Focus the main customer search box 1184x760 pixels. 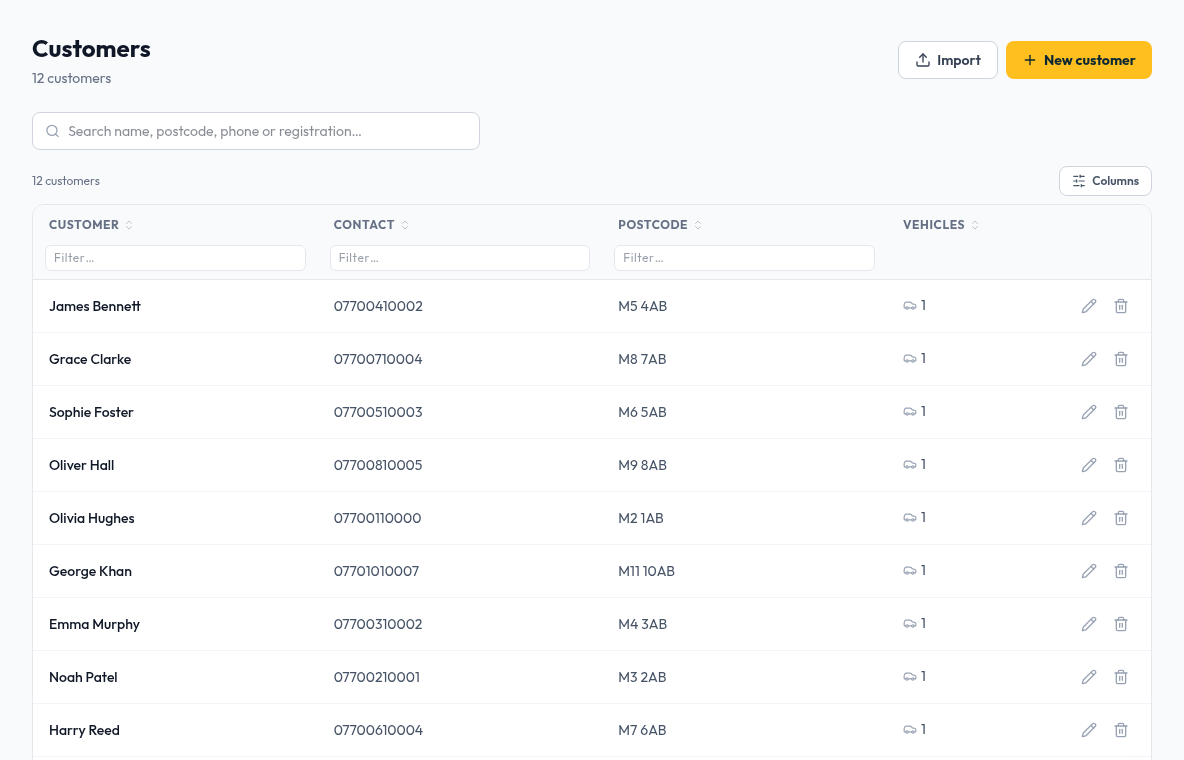256,131
